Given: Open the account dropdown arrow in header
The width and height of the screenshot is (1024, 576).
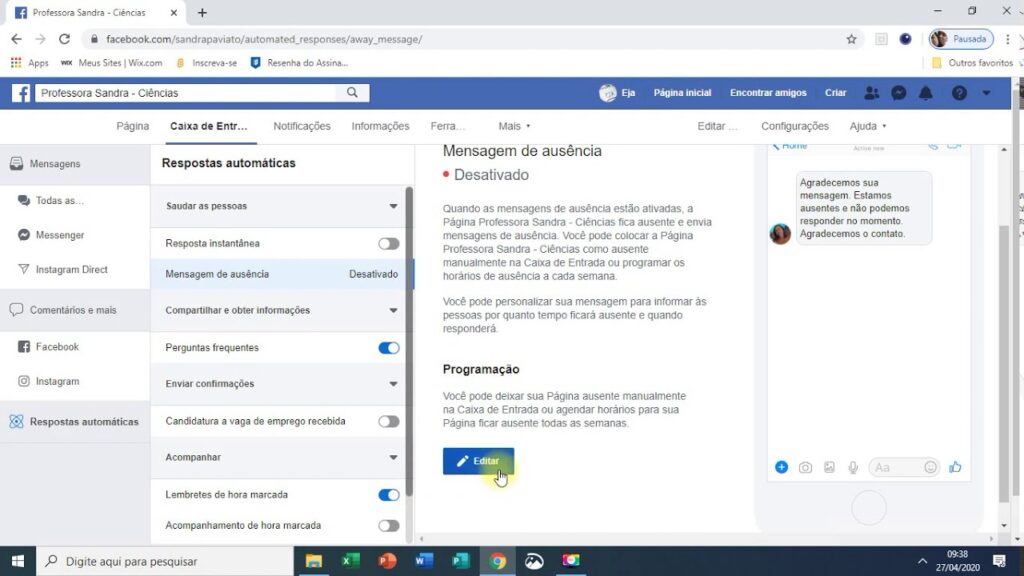Looking at the screenshot, I should [986, 93].
